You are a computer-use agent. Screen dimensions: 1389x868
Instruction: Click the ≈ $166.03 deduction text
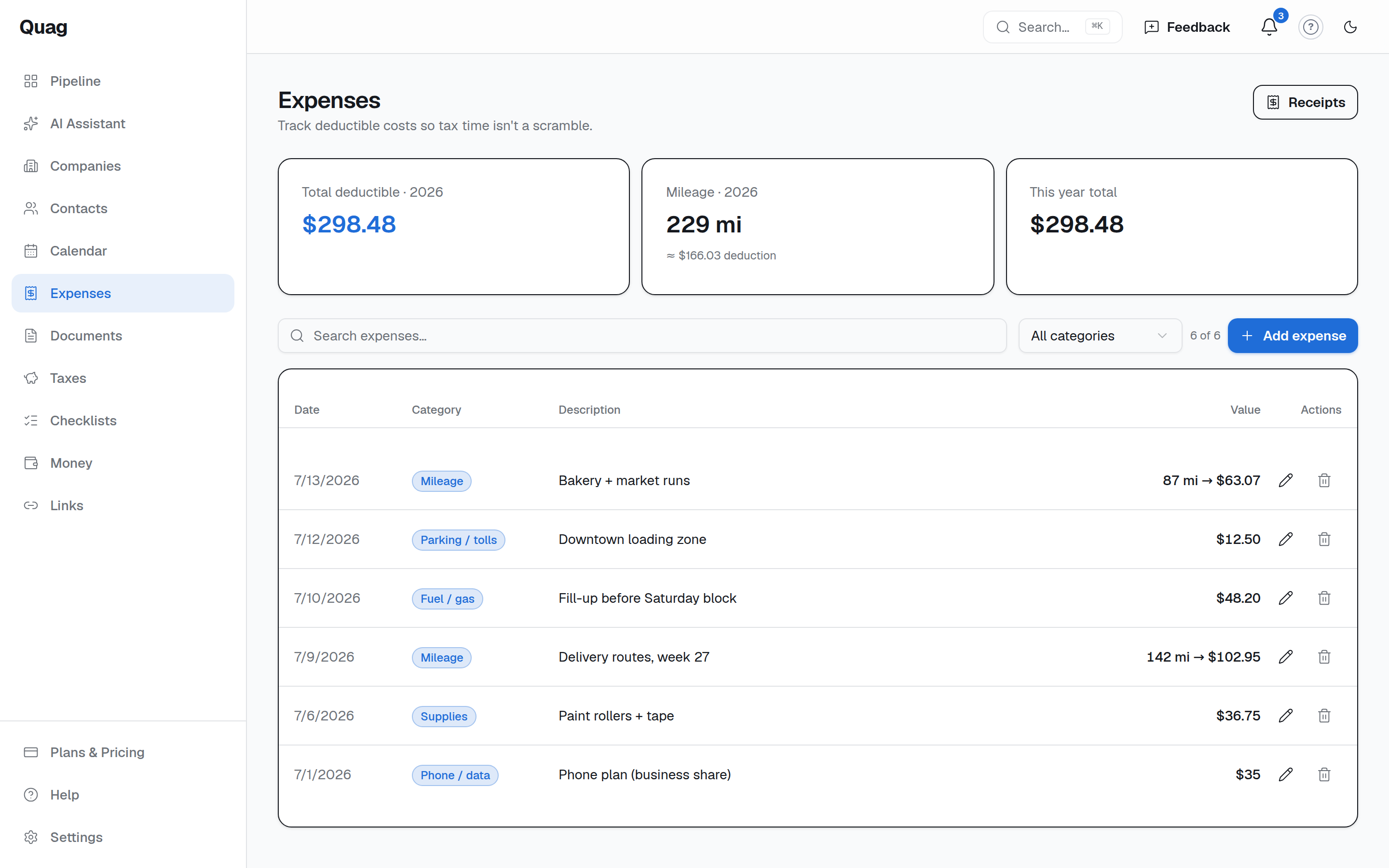click(721, 256)
